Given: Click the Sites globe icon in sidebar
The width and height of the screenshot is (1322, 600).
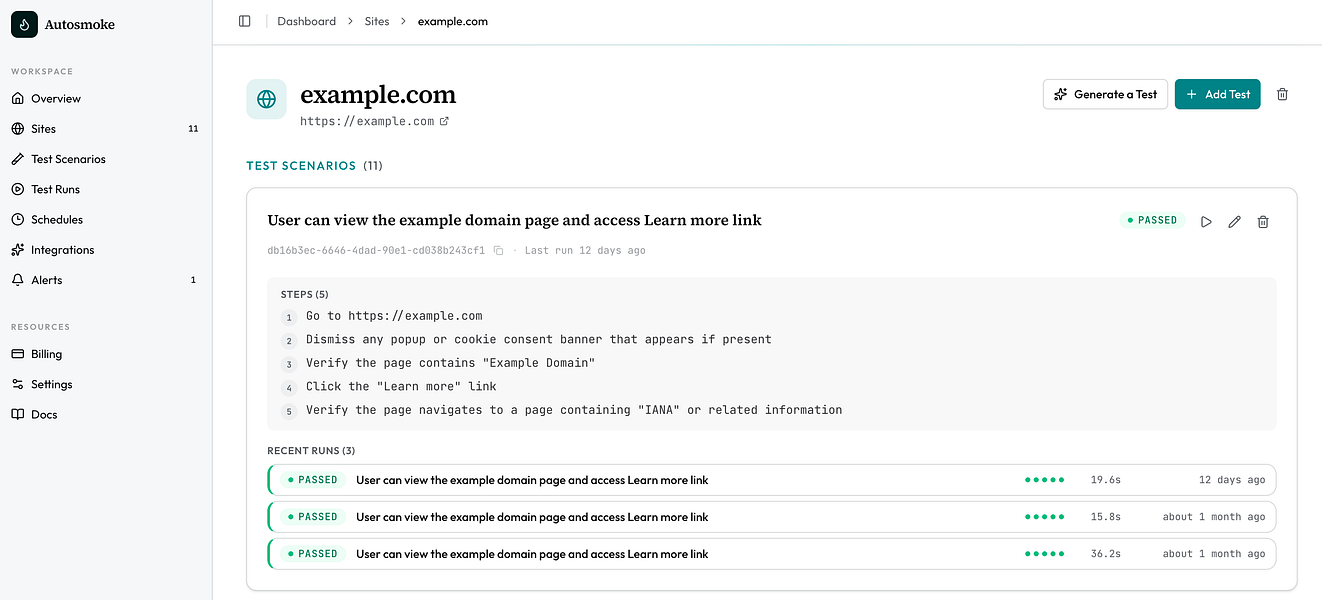Looking at the screenshot, I should tap(18, 129).
